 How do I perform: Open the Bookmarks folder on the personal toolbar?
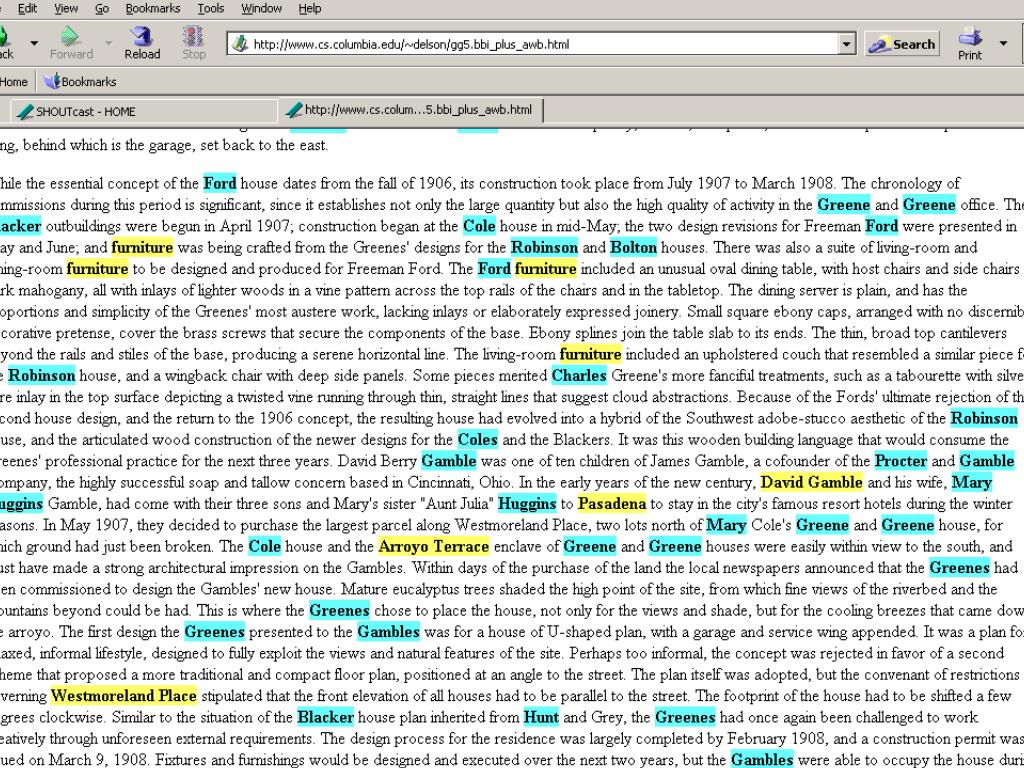(x=80, y=82)
